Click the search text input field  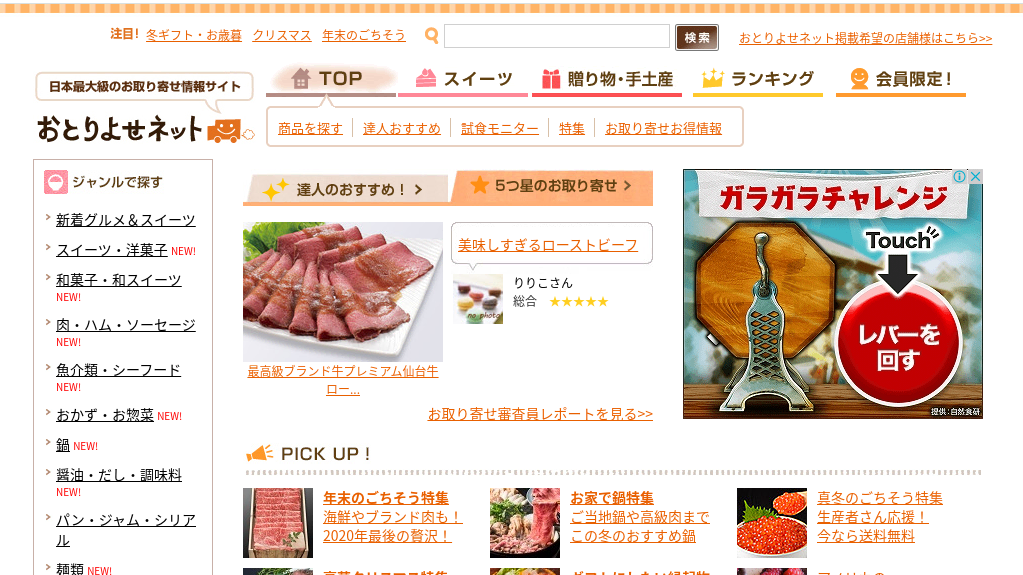coord(557,36)
